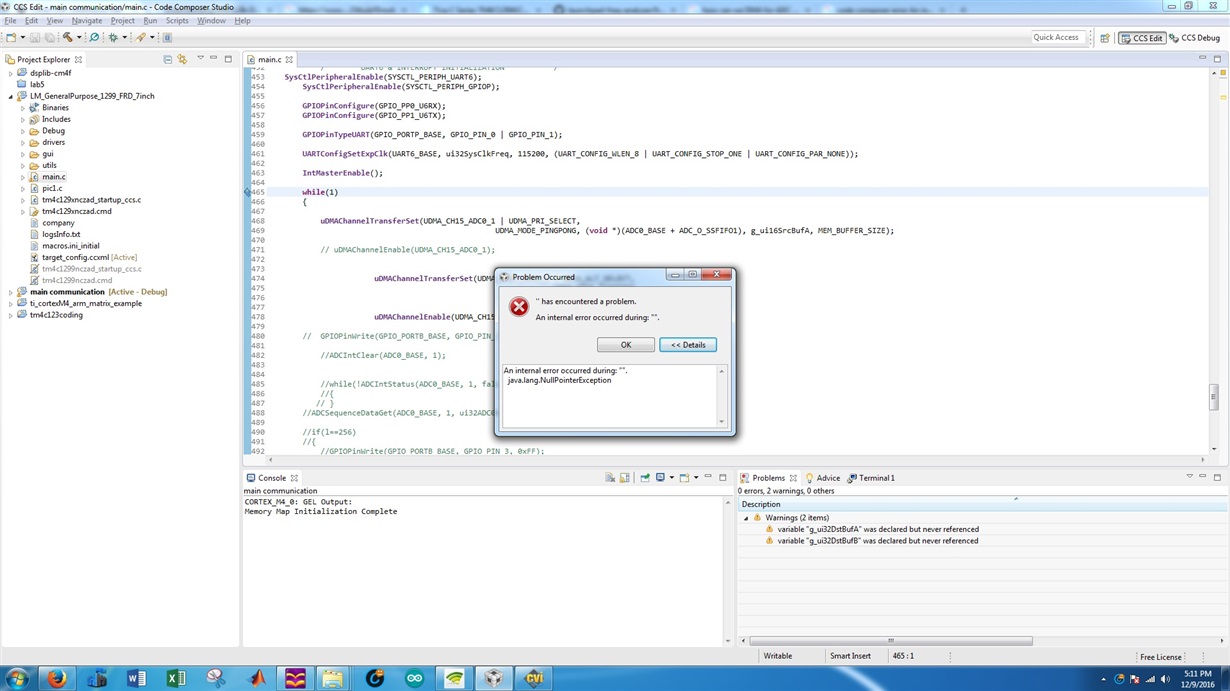This screenshot has height=691, width=1230.
Task: Click the Search magnifier toolbar icon
Action: click(x=94, y=38)
